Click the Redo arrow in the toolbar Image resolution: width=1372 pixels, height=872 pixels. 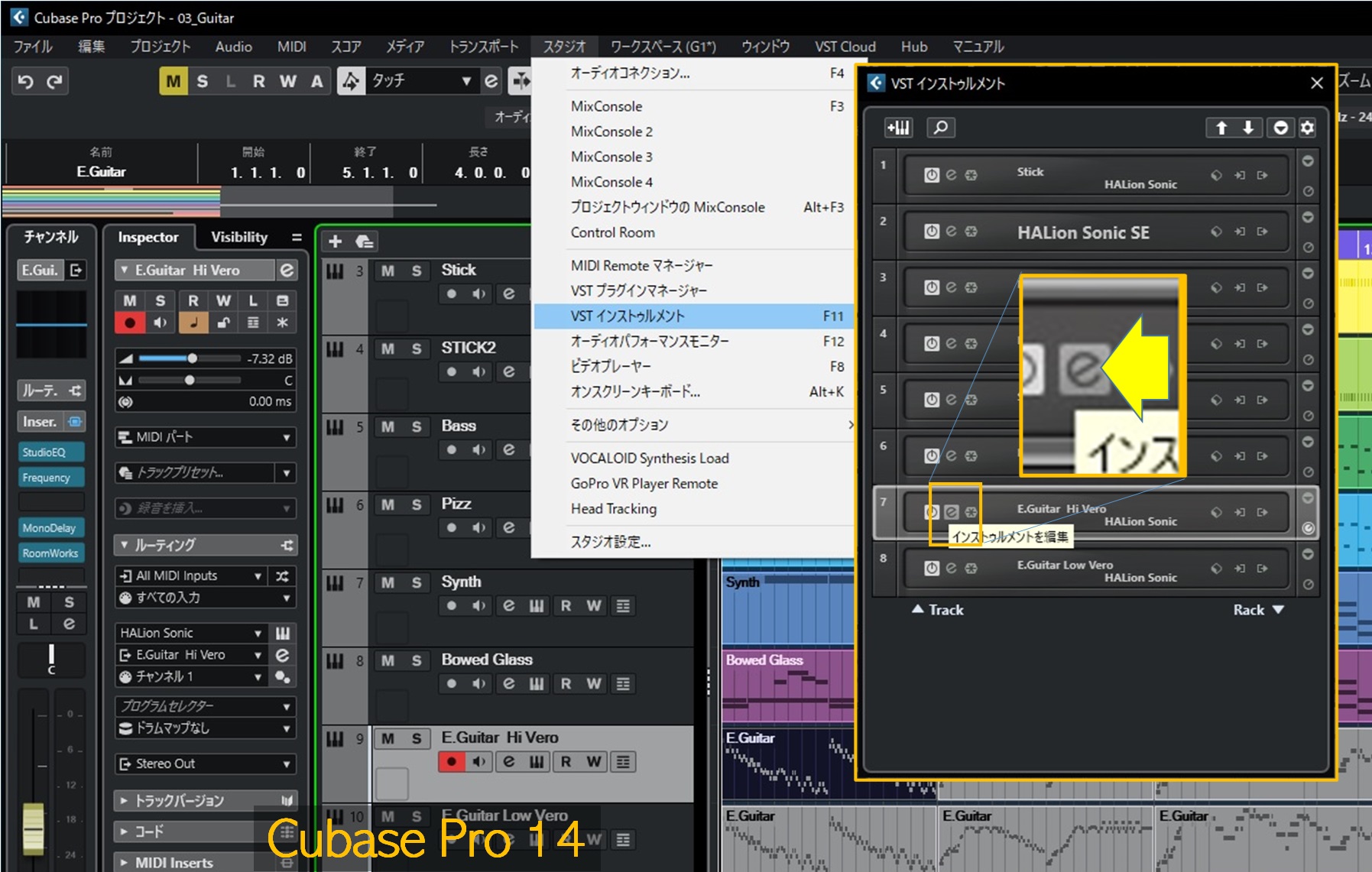pyautogui.click(x=54, y=81)
